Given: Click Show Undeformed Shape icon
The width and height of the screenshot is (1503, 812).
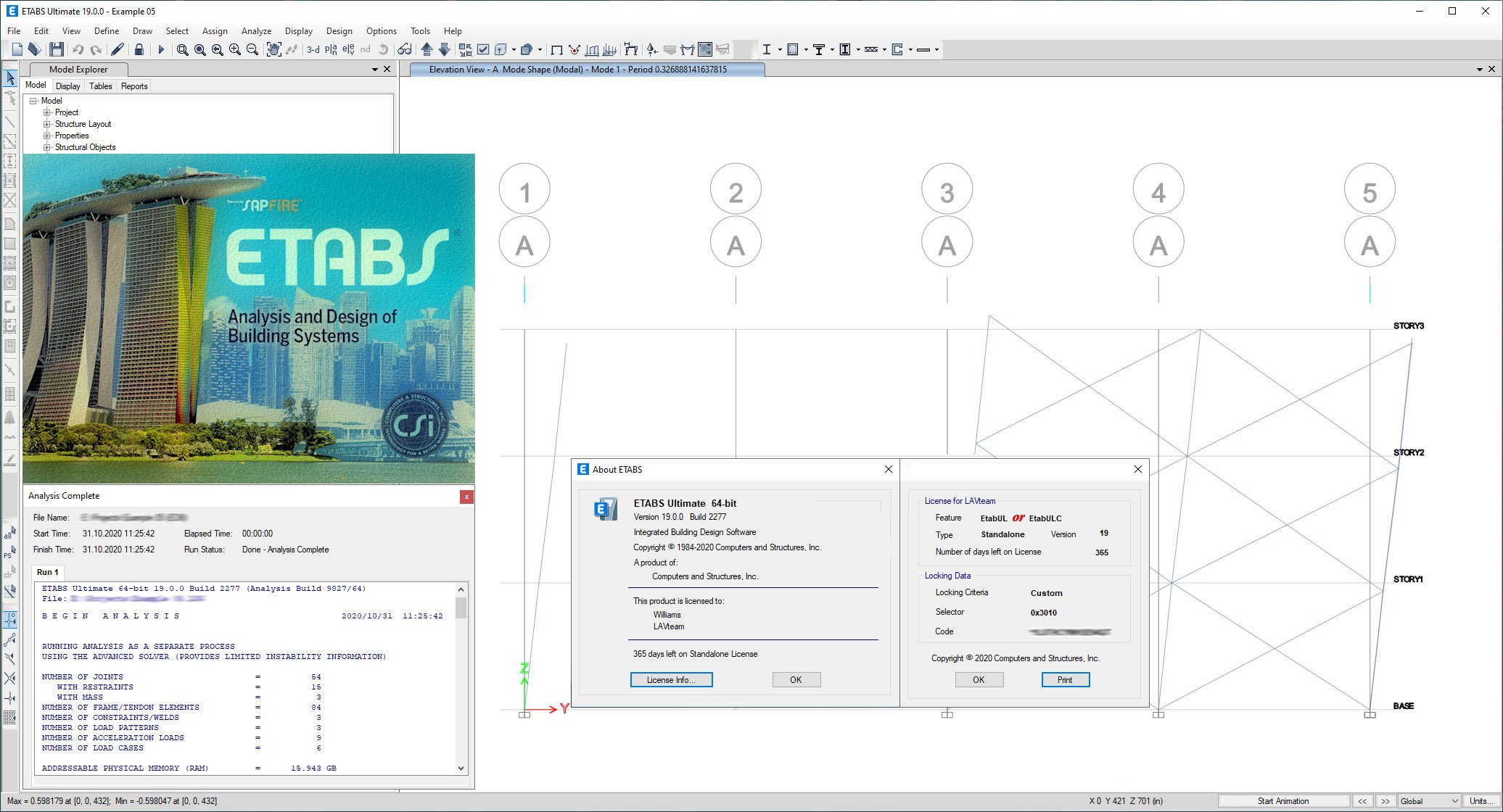Looking at the screenshot, I should coord(556,49).
